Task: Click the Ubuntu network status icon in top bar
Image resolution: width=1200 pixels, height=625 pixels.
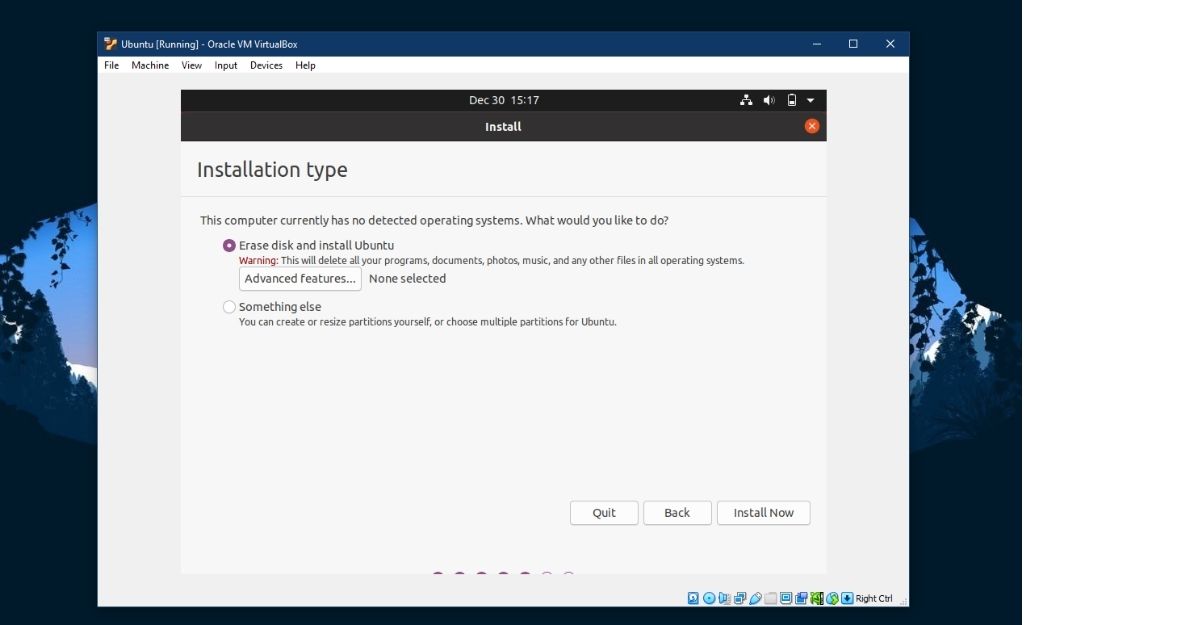Action: [746, 100]
